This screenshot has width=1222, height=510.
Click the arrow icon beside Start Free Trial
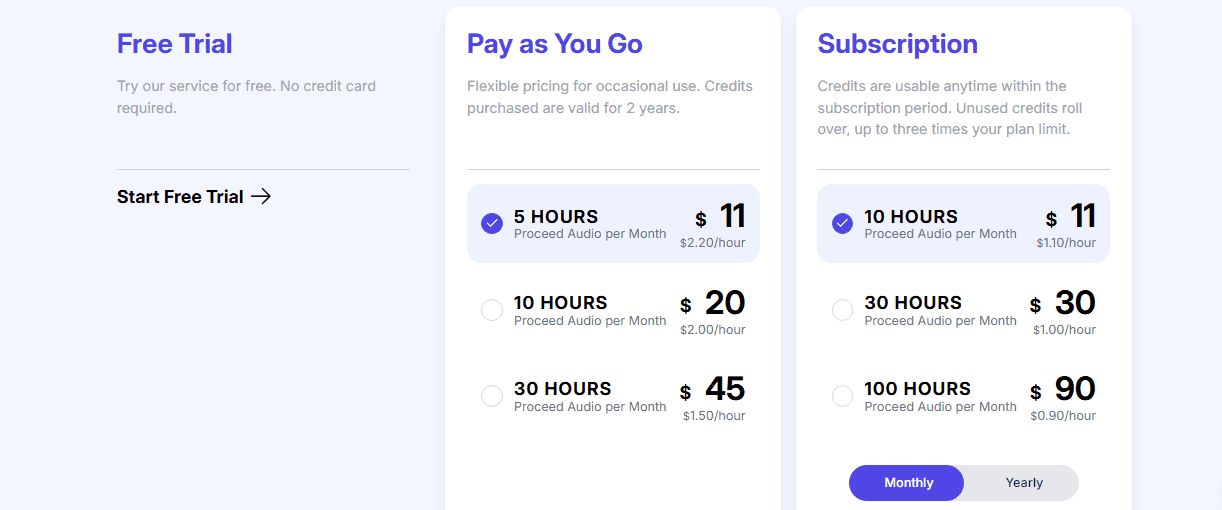[261, 197]
